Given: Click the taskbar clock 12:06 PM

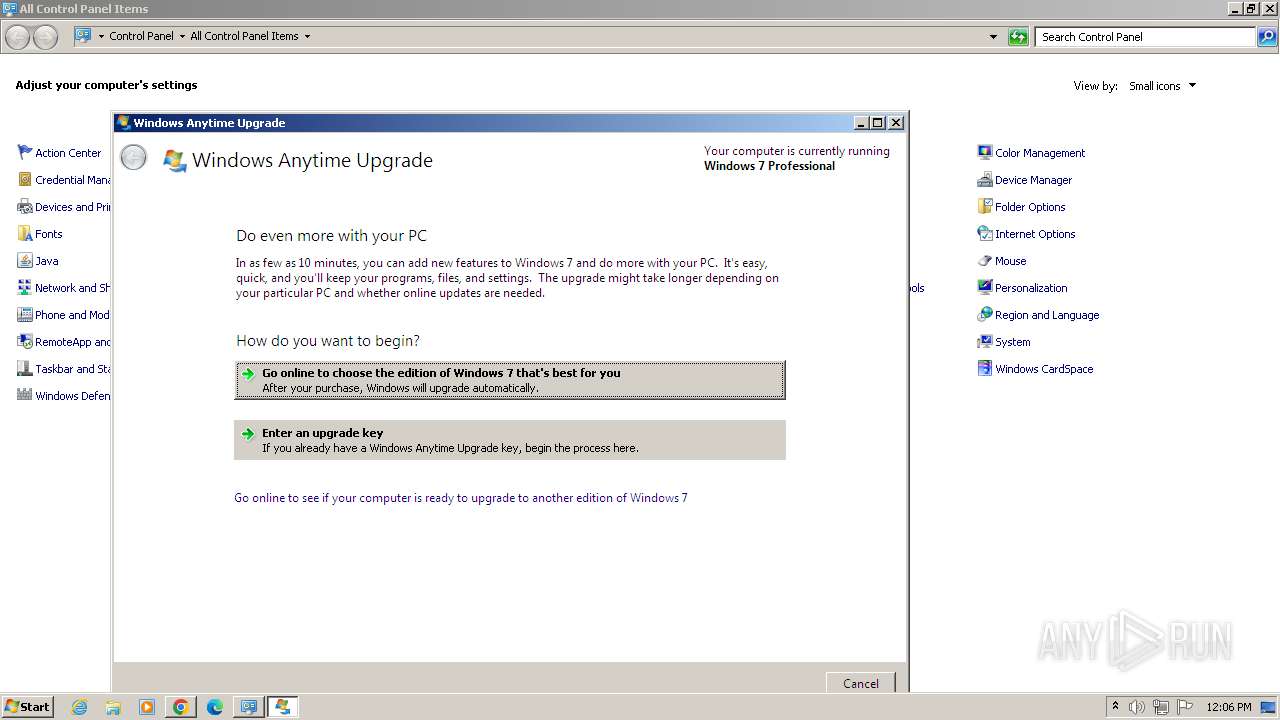Looking at the screenshot, I should [1229, 707].
